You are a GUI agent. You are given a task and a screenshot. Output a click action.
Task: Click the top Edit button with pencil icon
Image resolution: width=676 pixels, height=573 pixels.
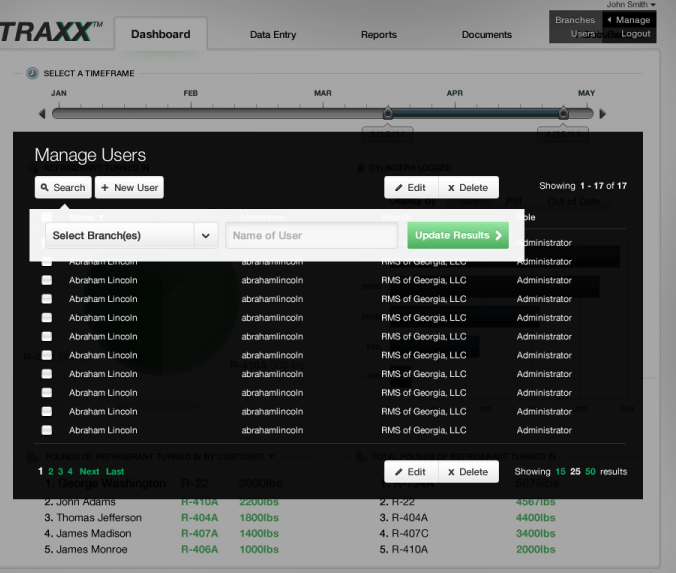(412, 187)
